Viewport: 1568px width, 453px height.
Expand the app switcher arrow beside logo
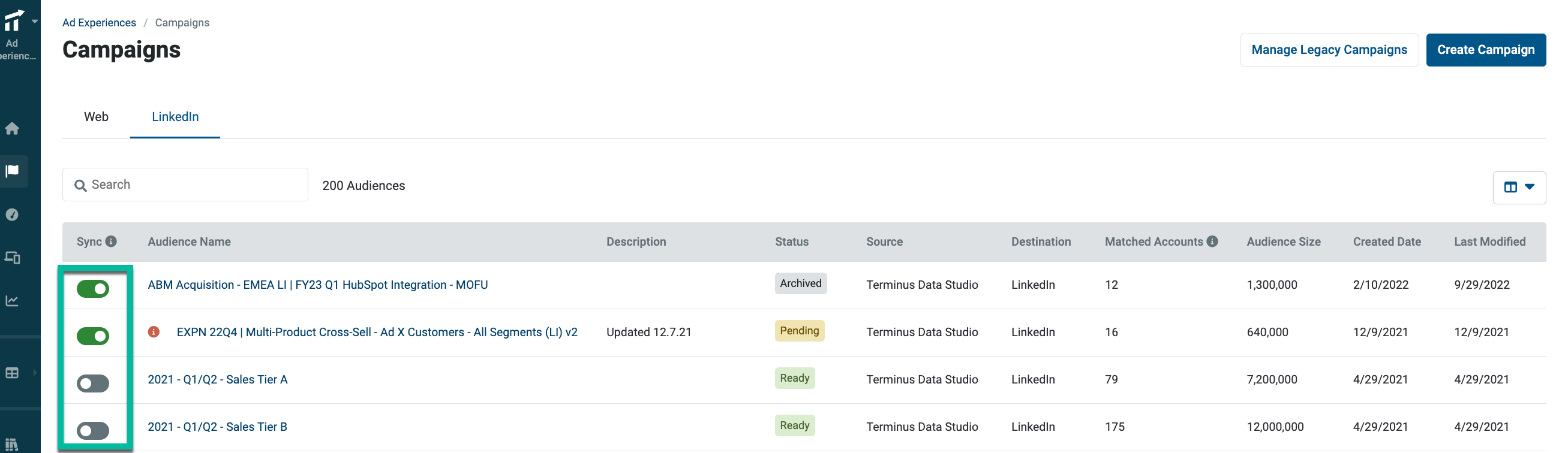click(x=35, y=22)
